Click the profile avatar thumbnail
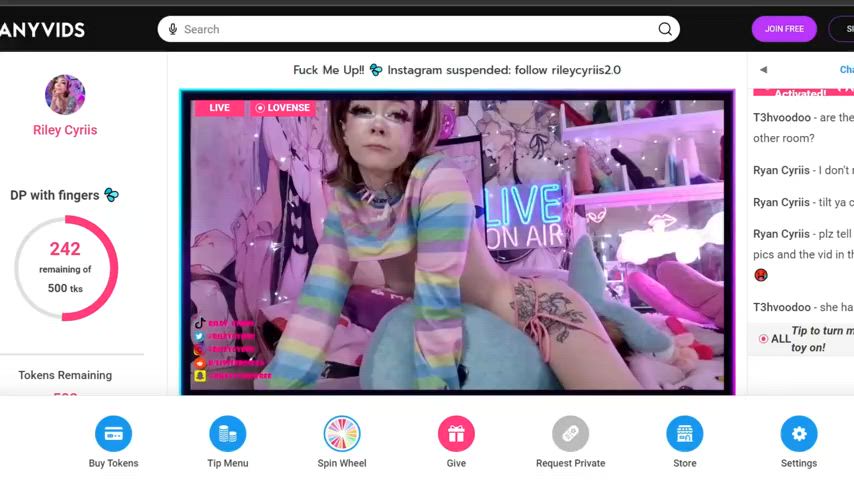The width and height of the screenshot is (854, 480). pyautogui.click(x=65, y=95)
